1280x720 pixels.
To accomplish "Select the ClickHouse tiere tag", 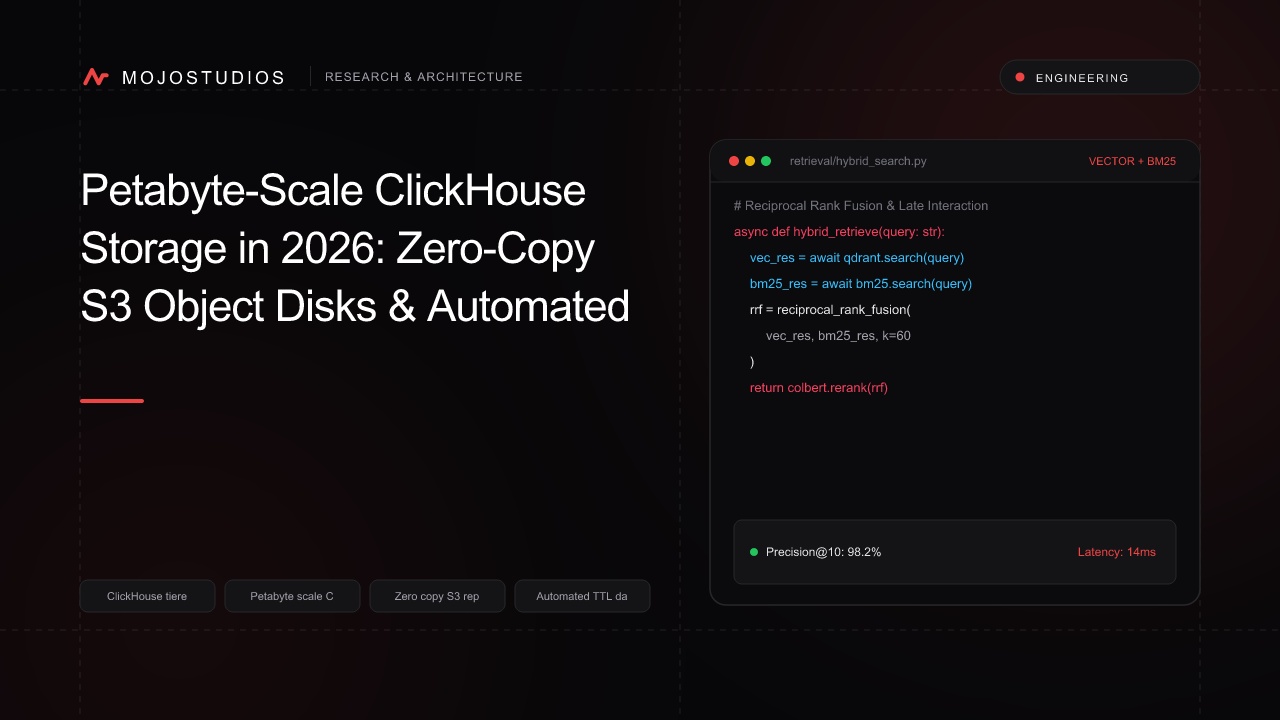I will (147, 596).
